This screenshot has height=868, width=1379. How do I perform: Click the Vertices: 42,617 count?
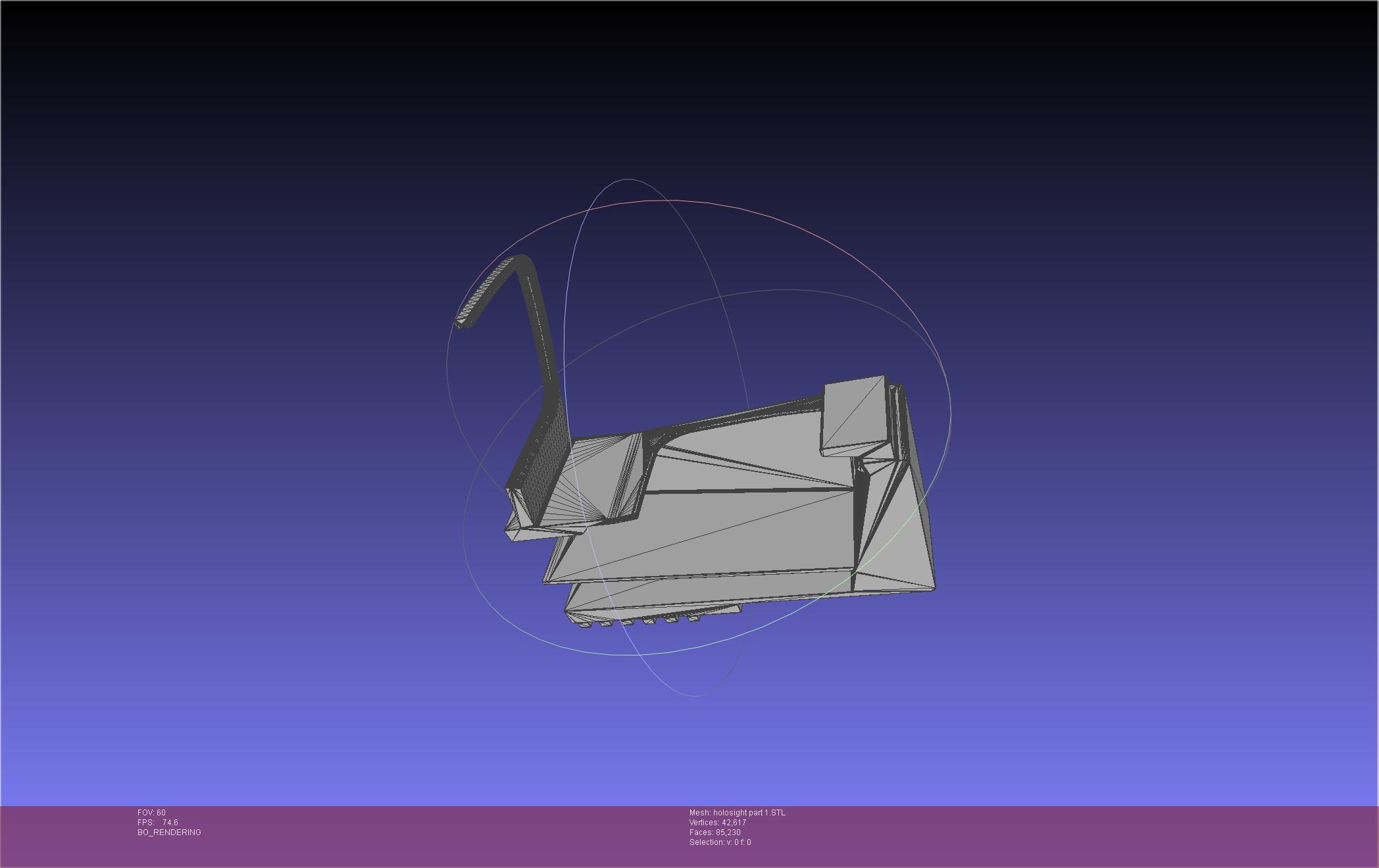point(717,823)
